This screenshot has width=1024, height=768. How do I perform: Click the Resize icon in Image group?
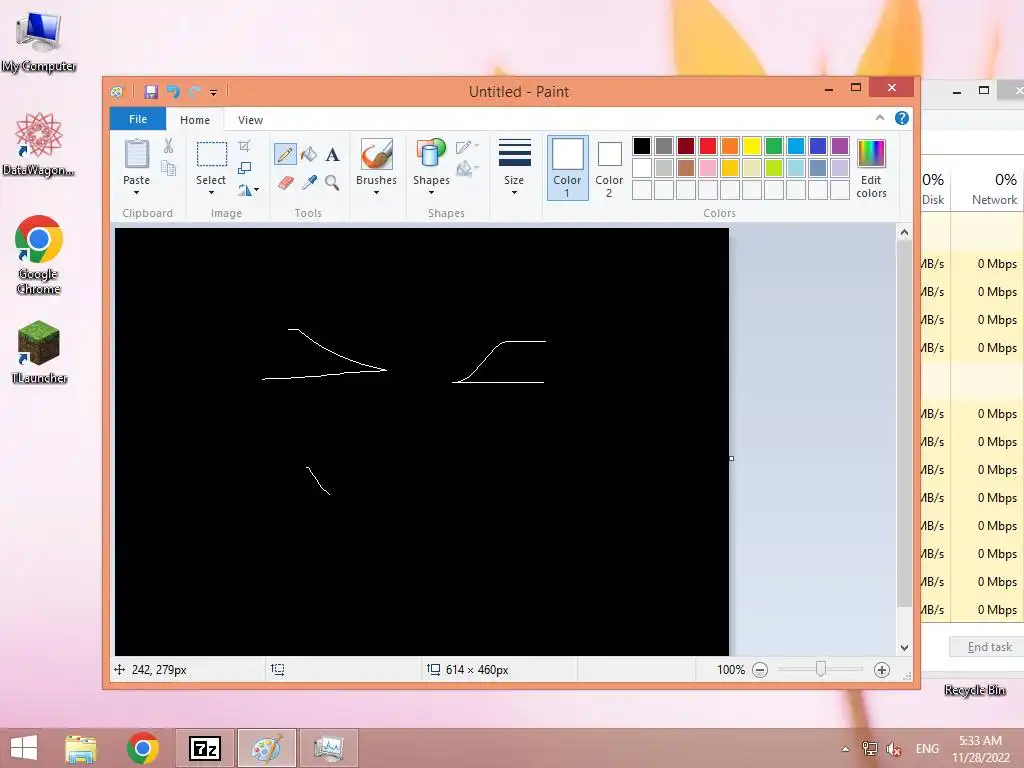tap(244, 168)
